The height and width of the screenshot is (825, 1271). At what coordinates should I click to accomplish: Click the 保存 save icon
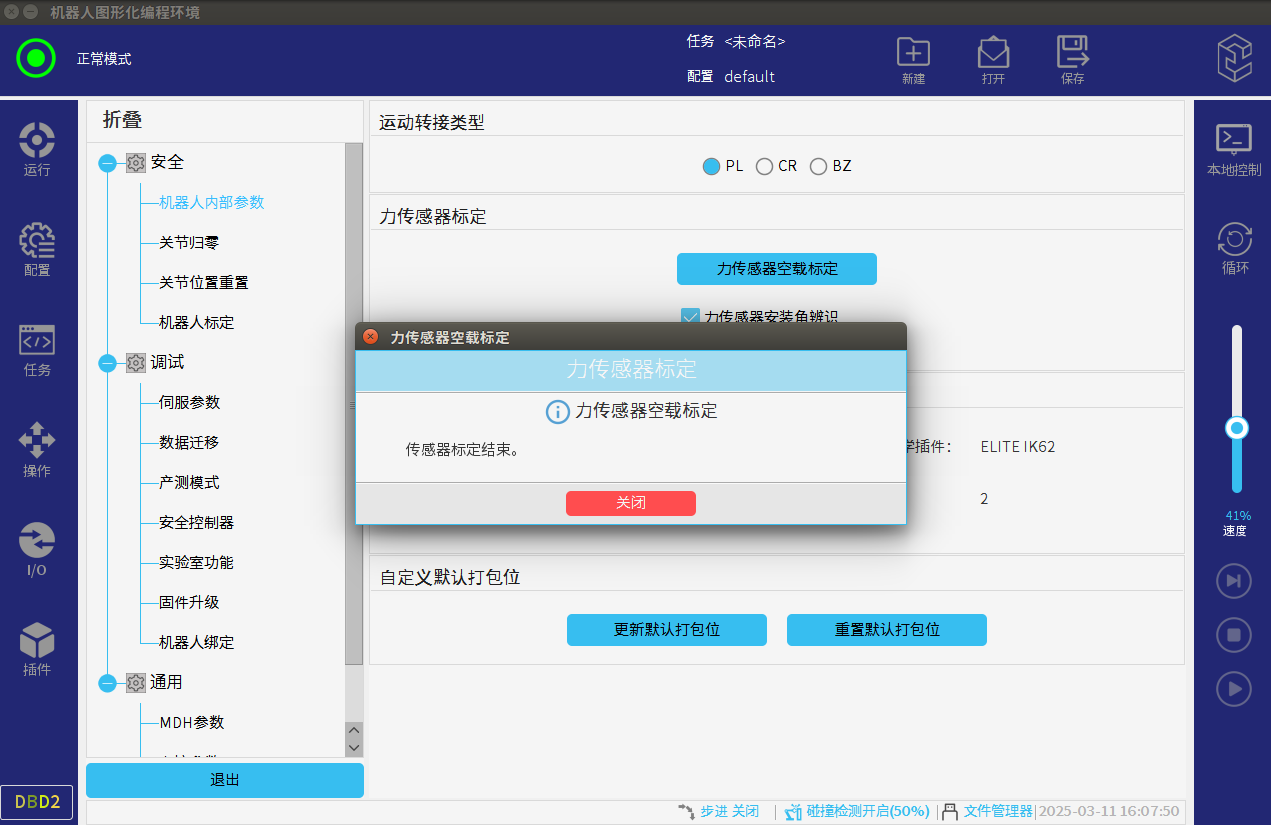[1072, 60]
